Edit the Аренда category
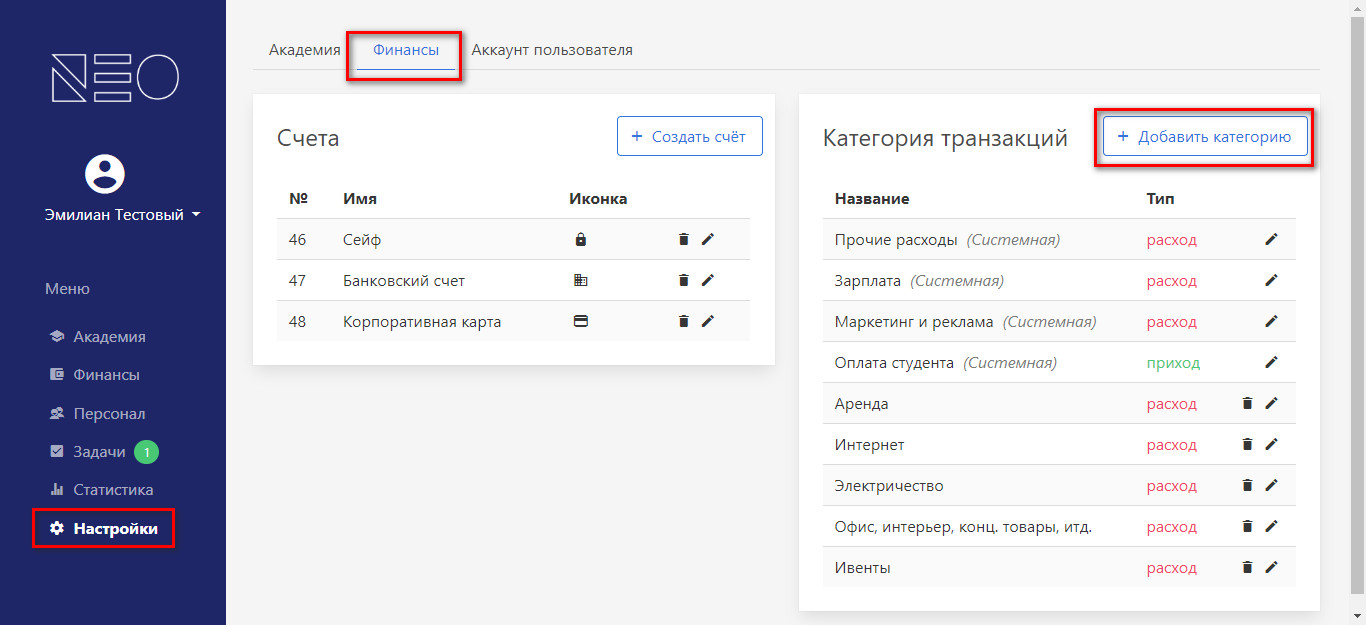 1272,403
